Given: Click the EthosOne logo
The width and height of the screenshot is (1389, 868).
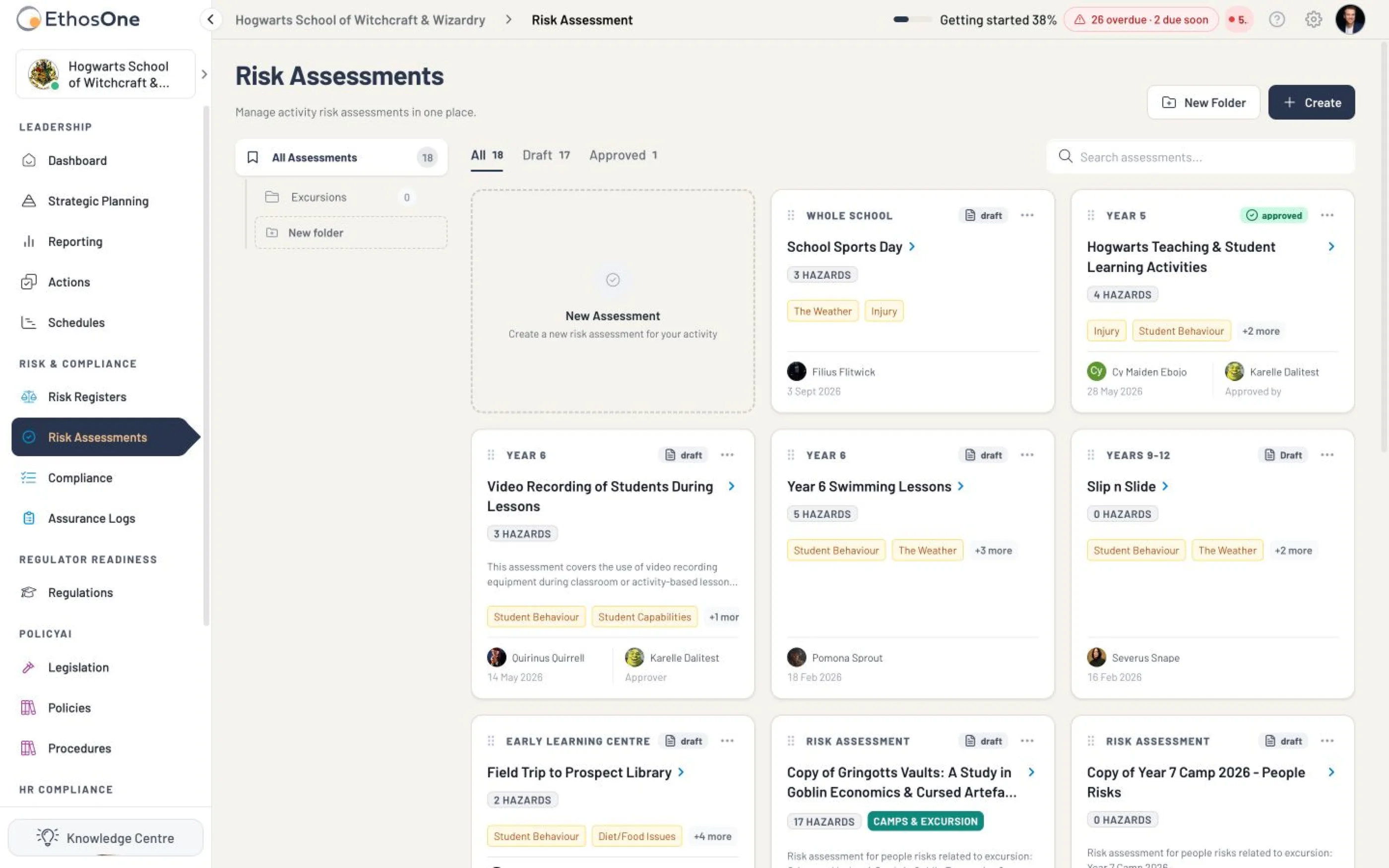Looking at the screenshot, I should (x=78, y=19).
